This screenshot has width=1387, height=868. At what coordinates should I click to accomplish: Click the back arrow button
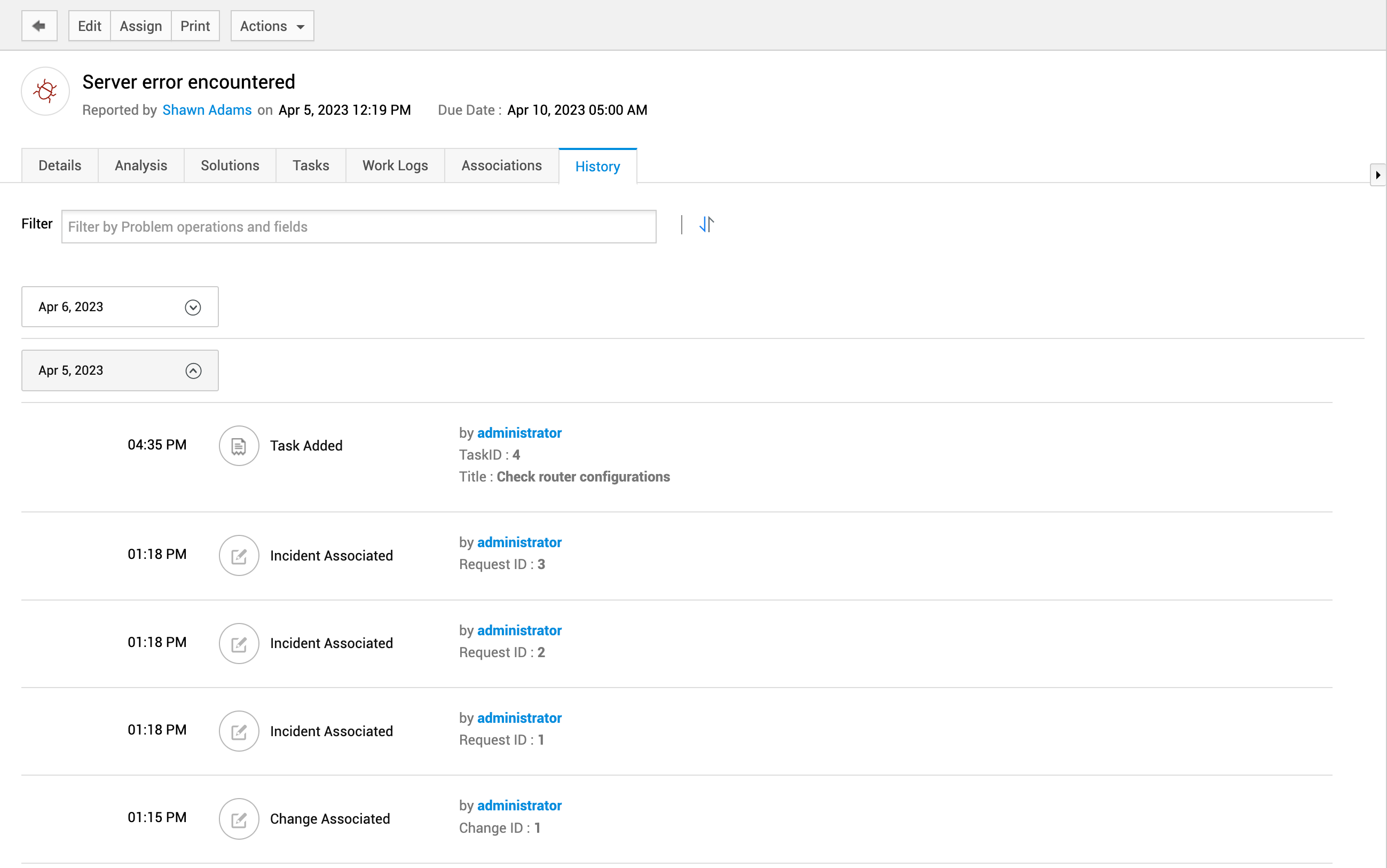[x=39, y=26]
